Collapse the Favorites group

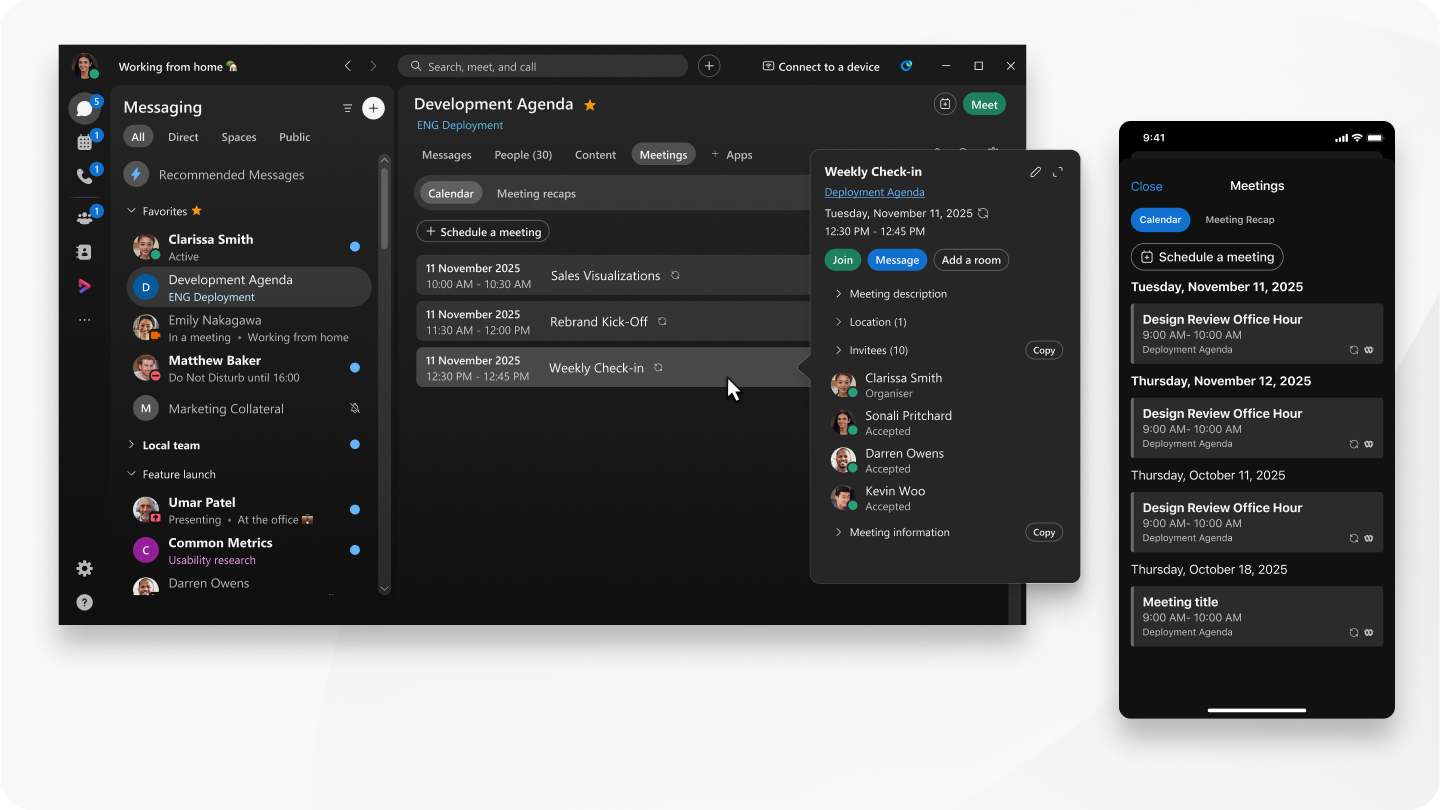131,211
